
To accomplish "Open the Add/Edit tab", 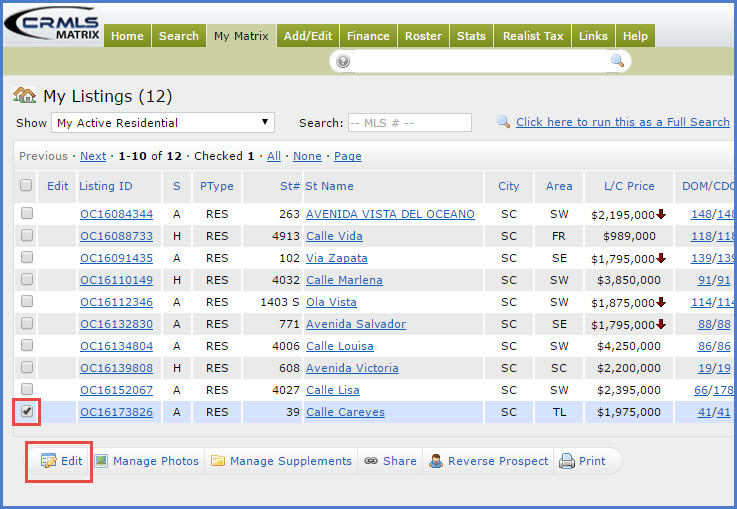I will click(x=308, y=36).
